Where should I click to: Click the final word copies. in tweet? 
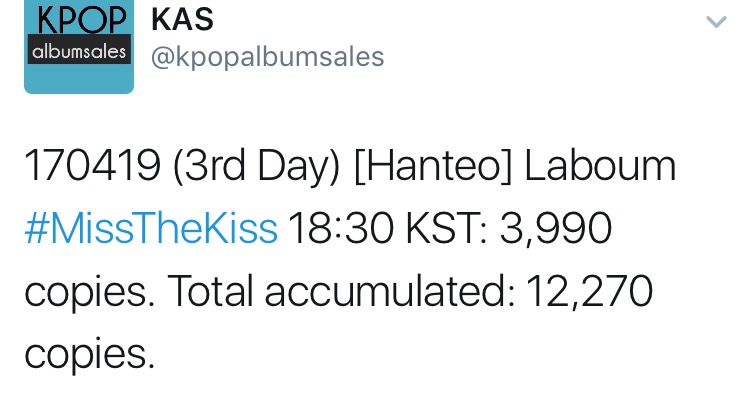90,356
